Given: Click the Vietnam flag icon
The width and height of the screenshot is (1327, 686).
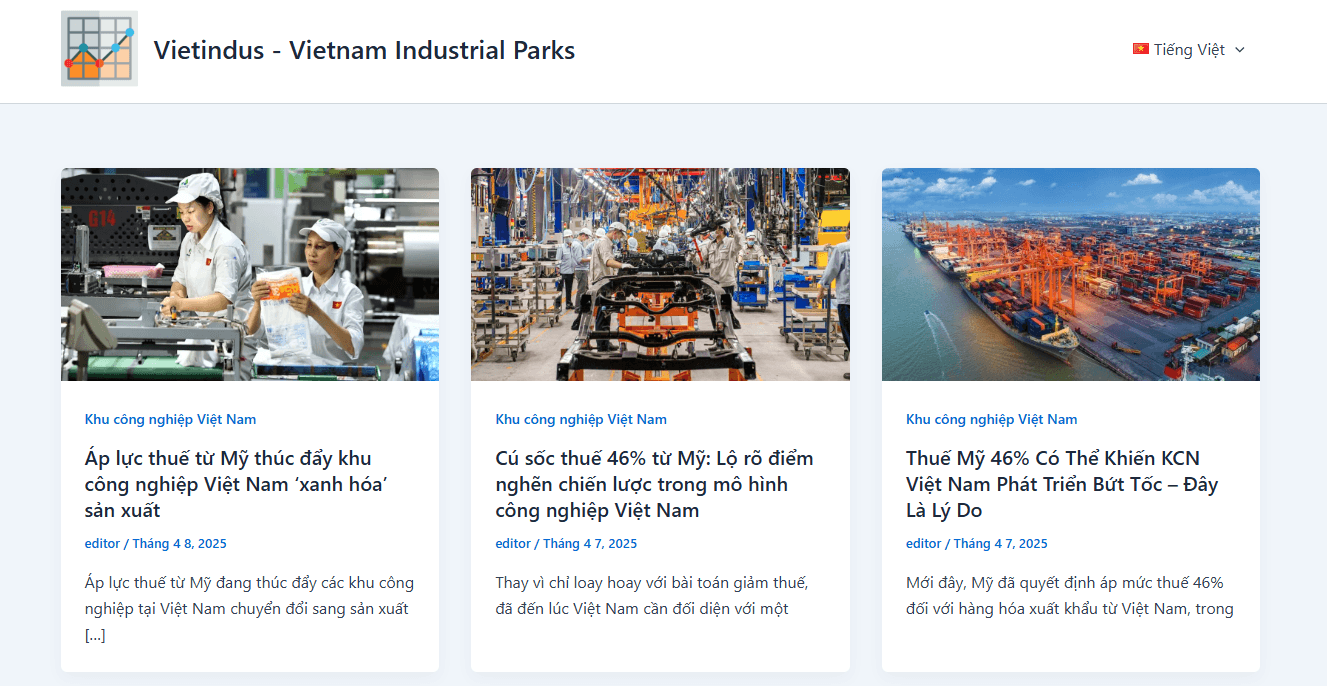Looking at the screenshot, I should point(1141,49).
